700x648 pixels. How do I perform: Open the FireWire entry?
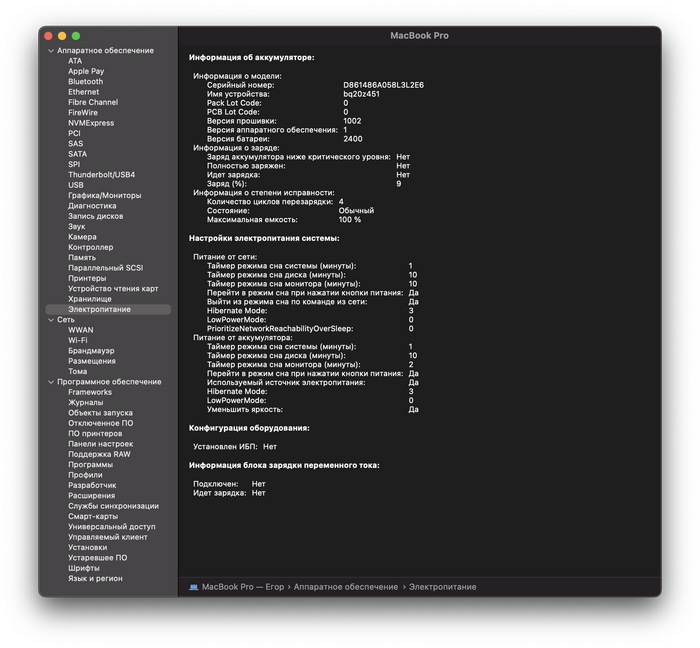83,112
